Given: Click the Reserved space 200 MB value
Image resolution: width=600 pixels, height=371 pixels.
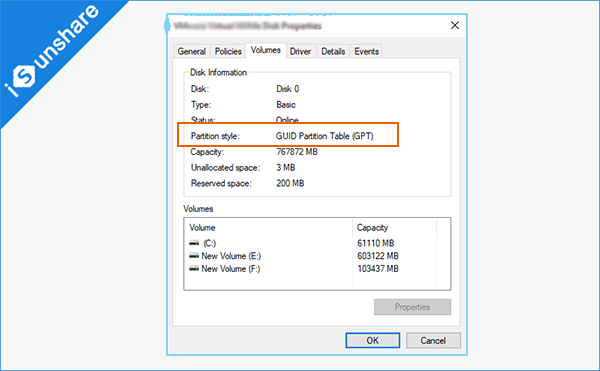Looking at the screenshot, I should (x=290, y=183).
